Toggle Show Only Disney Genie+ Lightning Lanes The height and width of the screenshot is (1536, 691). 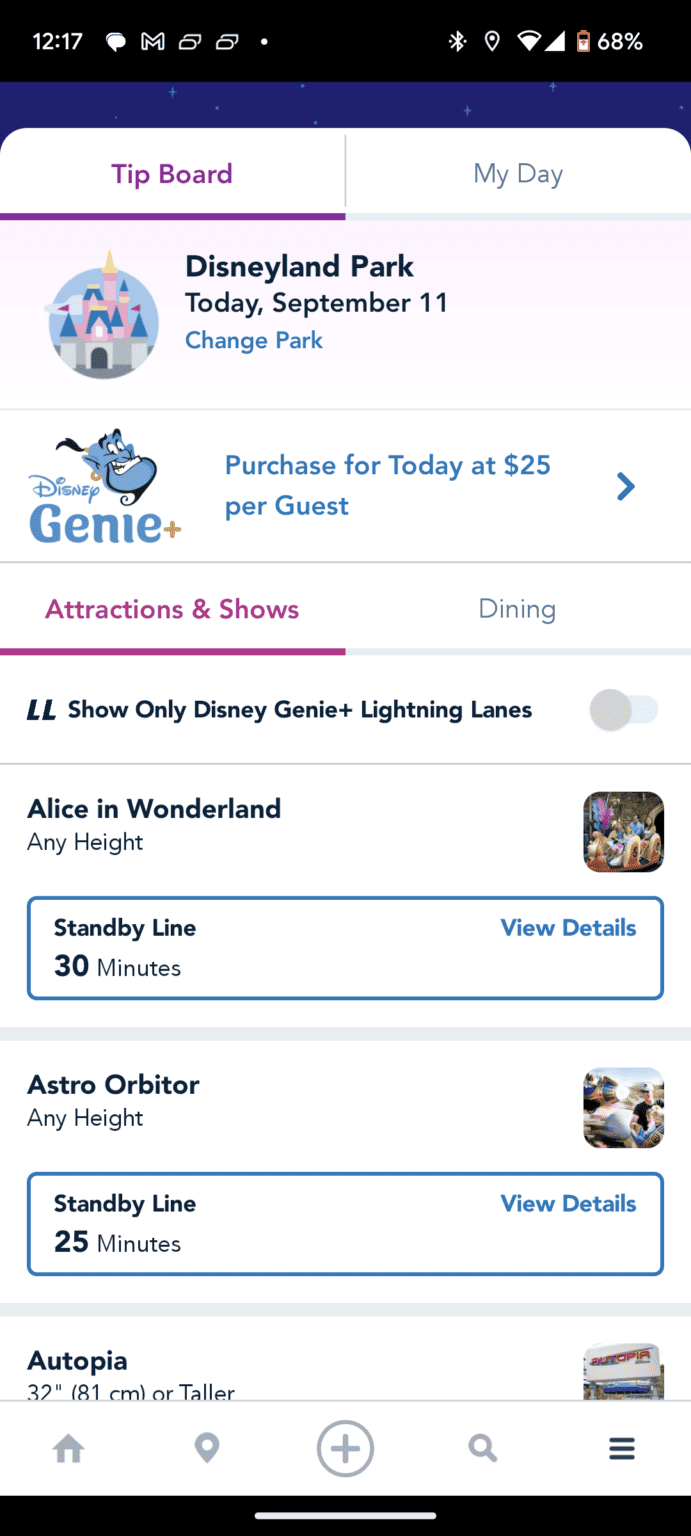pyautogui.click(x=624, y=711)
